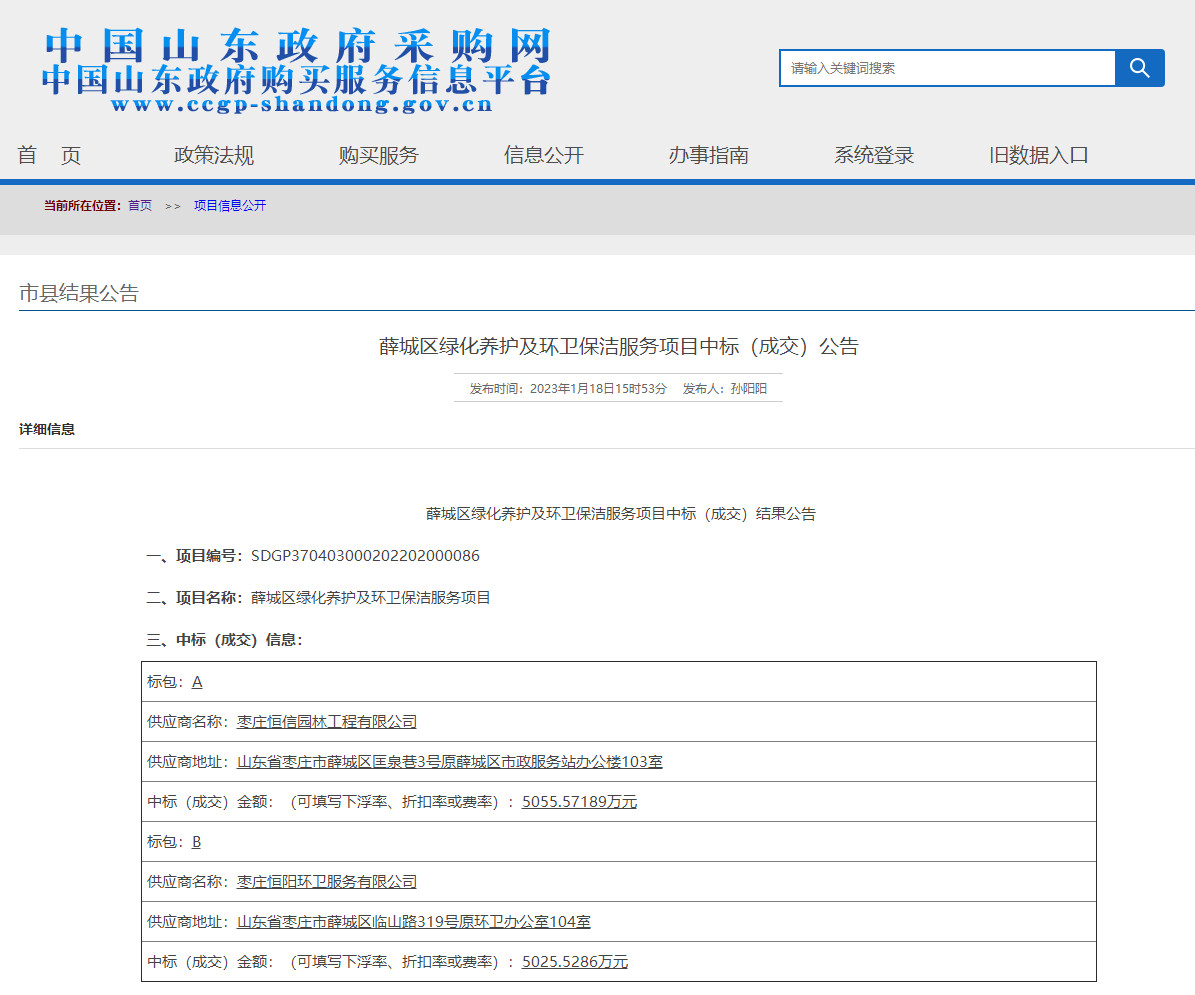Open the 办事指南 menu item

709,155
